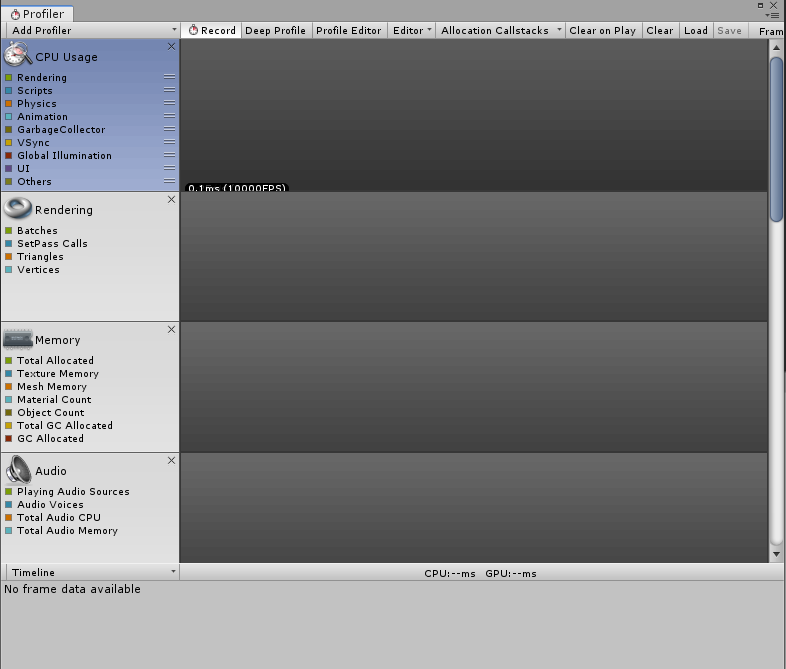Screen dimensions: 786x669
Task: Click the Clear button
Action: [x=660, y=31]
